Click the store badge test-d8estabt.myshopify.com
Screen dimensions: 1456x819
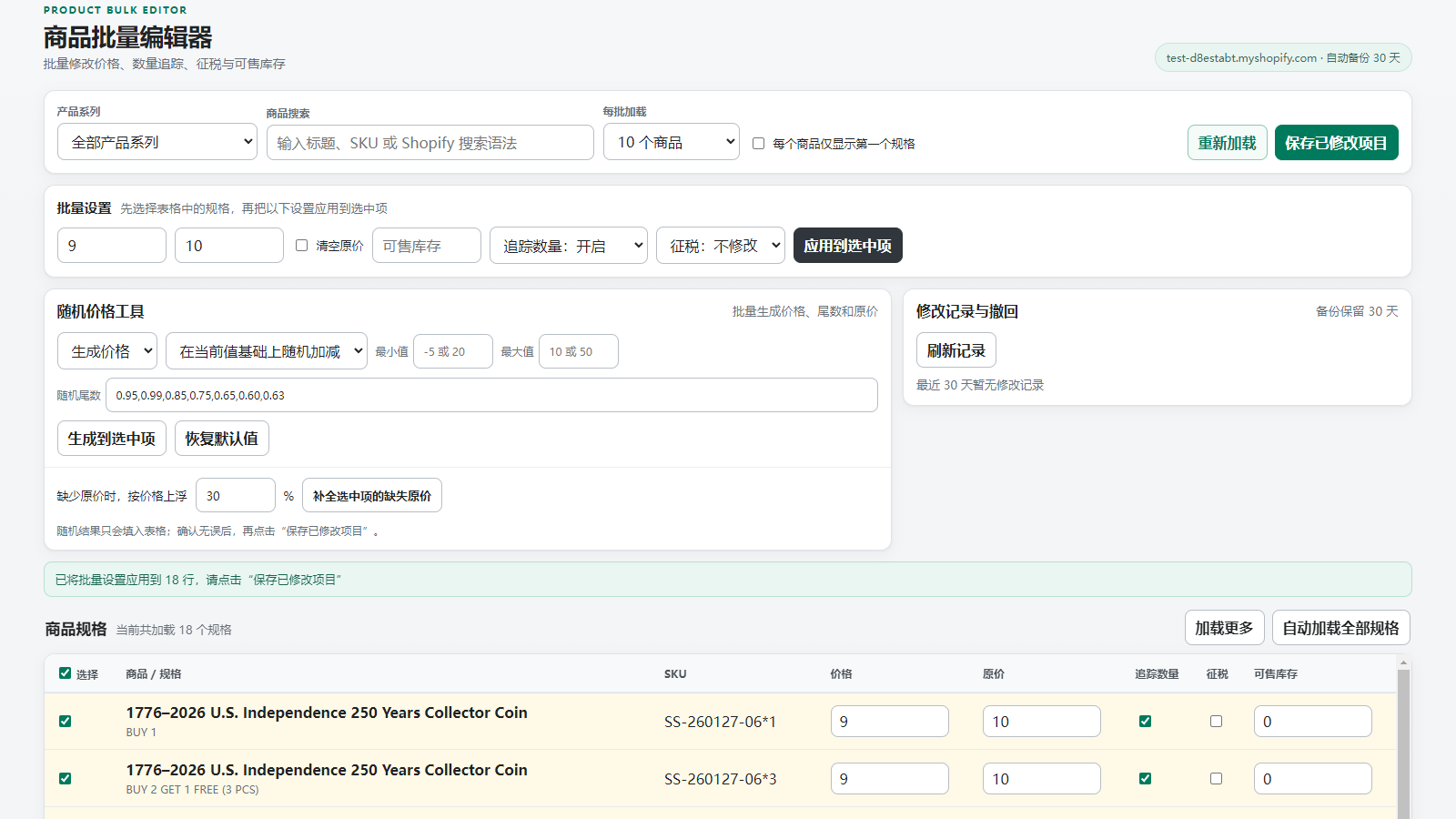tap(1283, 57)
